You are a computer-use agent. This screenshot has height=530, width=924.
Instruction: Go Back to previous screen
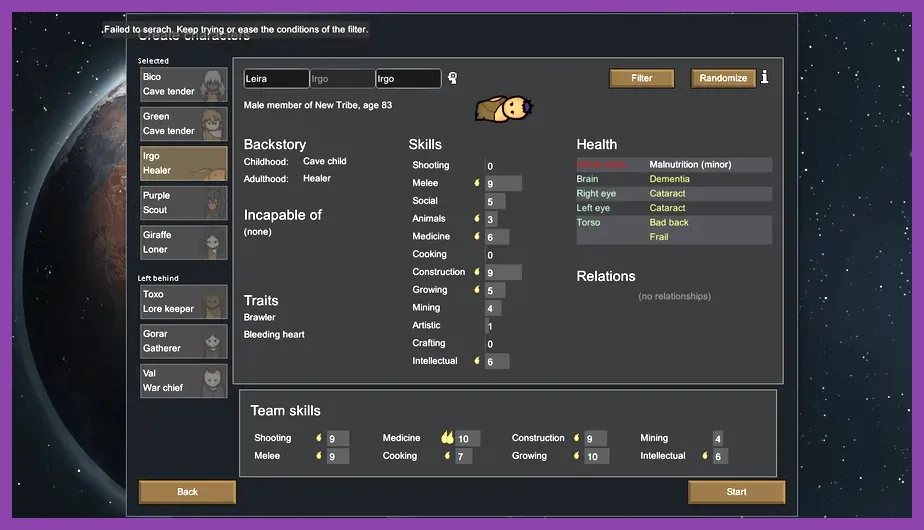point(187,492)
